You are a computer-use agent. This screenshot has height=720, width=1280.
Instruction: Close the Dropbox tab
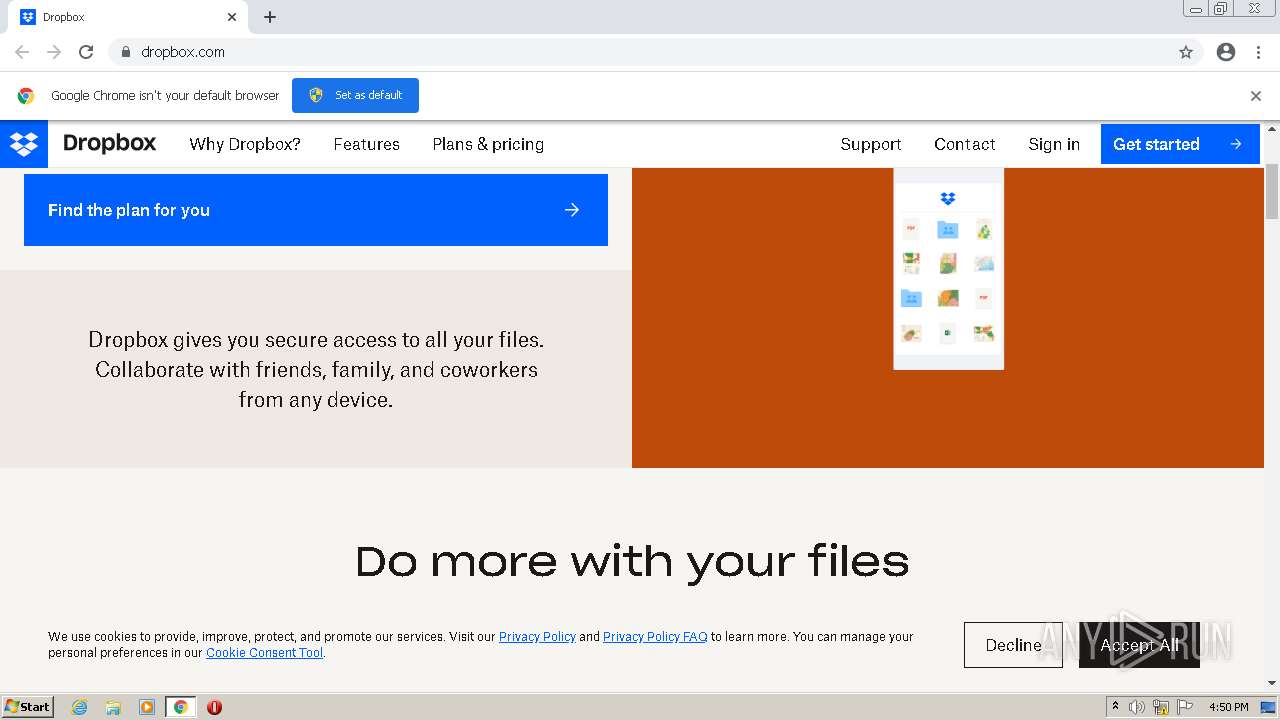click(x=232, y=17)
